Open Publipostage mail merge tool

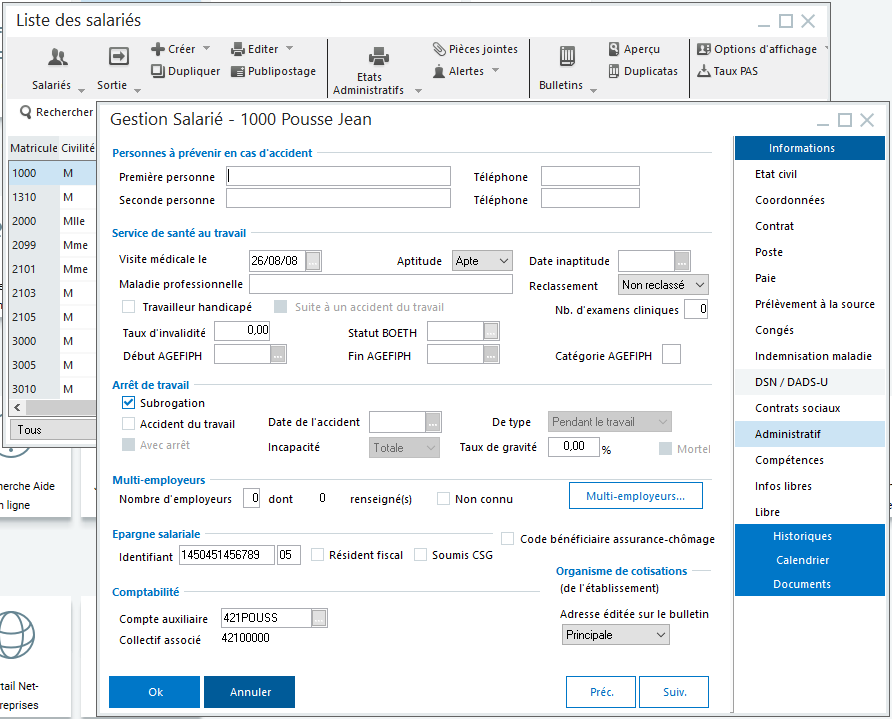[239, 71]
